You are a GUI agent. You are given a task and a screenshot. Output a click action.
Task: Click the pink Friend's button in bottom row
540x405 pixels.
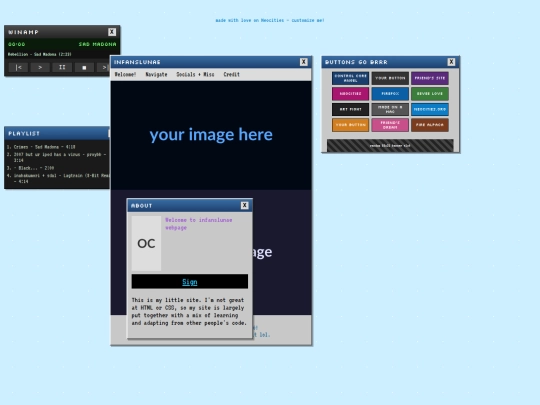click(390, 125)
